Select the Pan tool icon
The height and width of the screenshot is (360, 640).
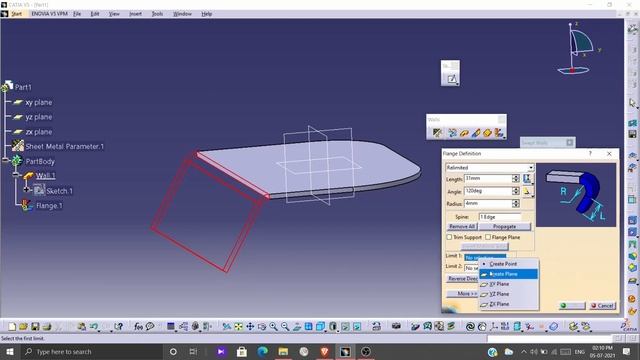250,327
